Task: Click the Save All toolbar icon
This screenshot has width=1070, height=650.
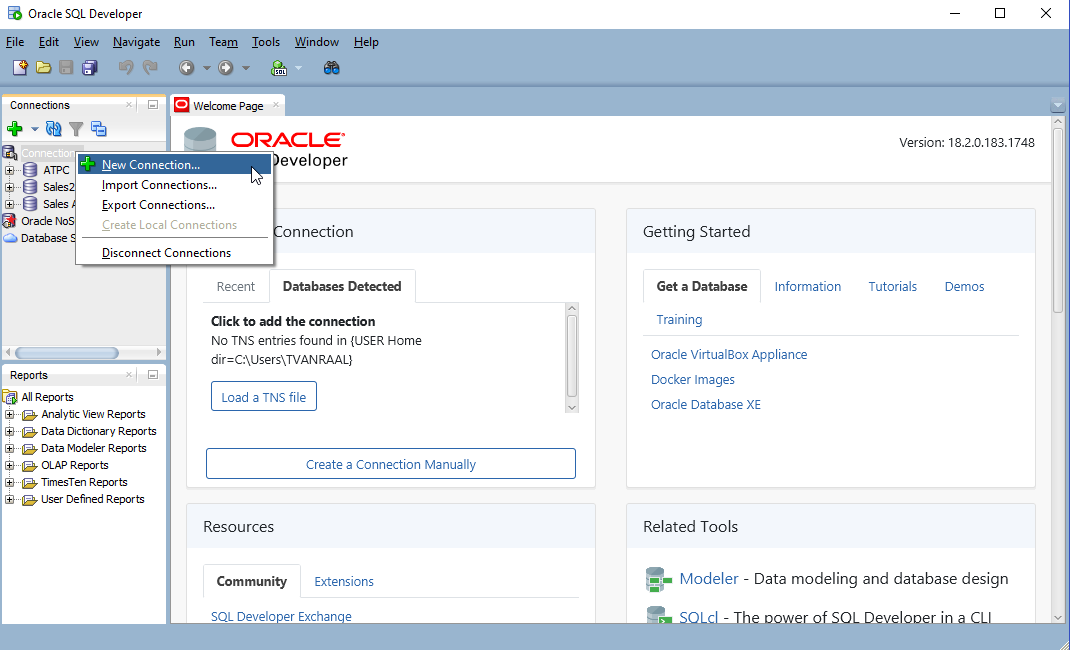Action: point(89,68)
